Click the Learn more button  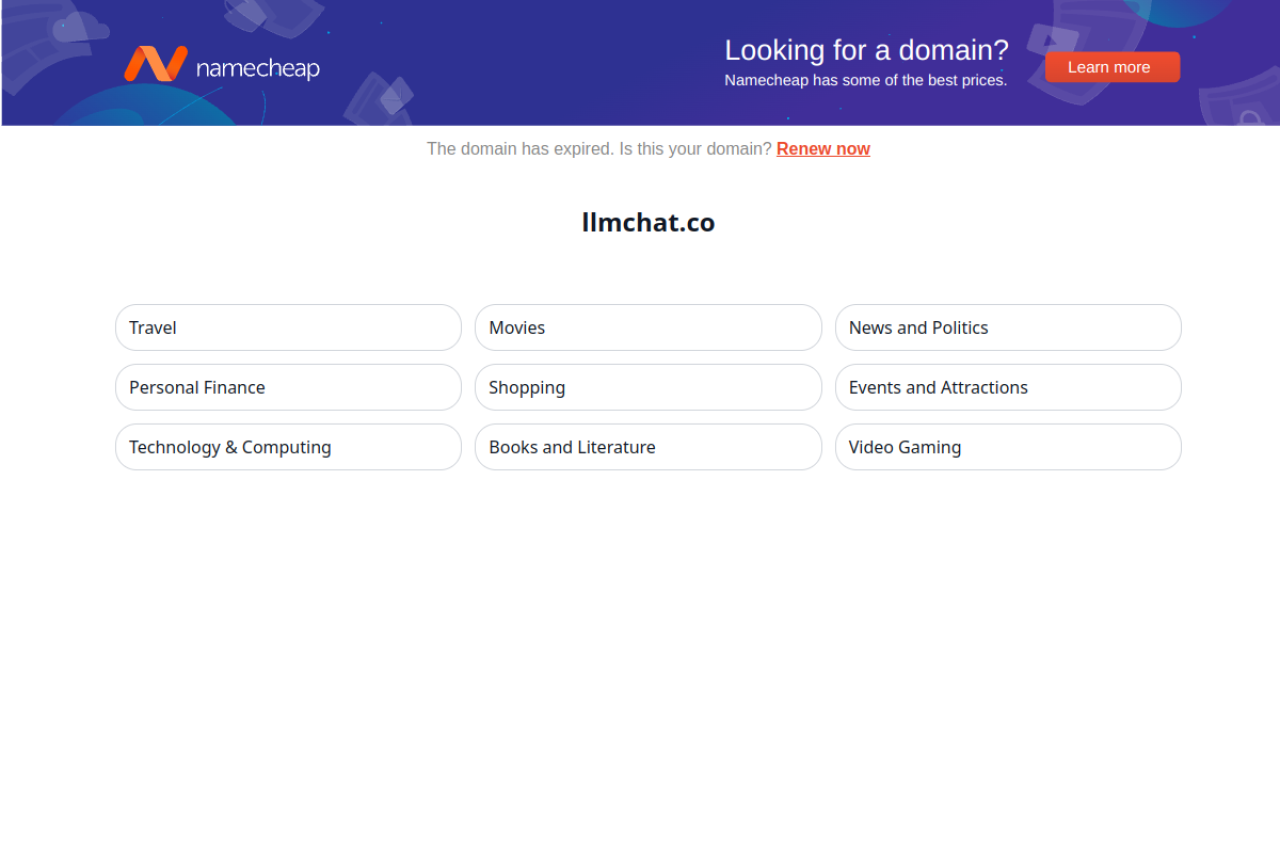pyautogui.click(x=1112, y=67)
